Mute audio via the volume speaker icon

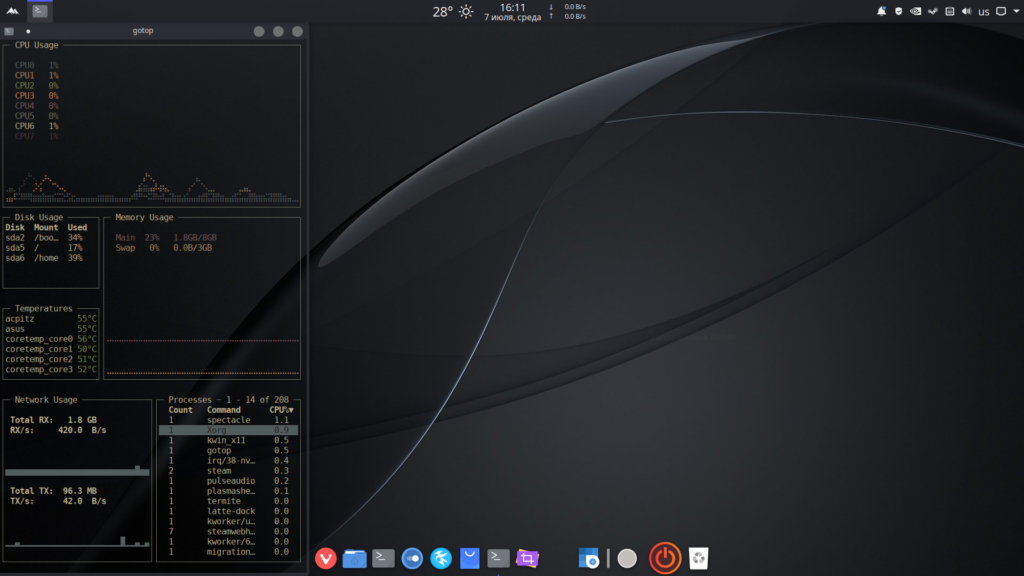tap(967, 11)
